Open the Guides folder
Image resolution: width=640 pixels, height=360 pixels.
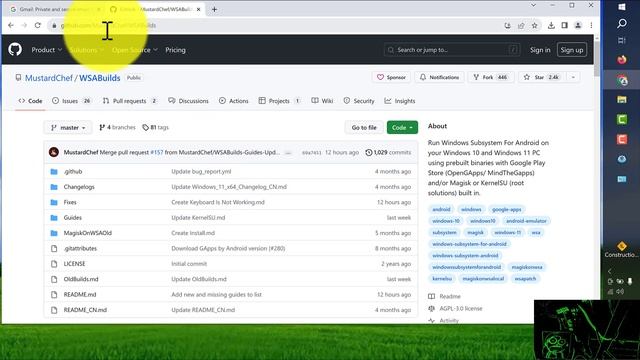pos(73,218)
